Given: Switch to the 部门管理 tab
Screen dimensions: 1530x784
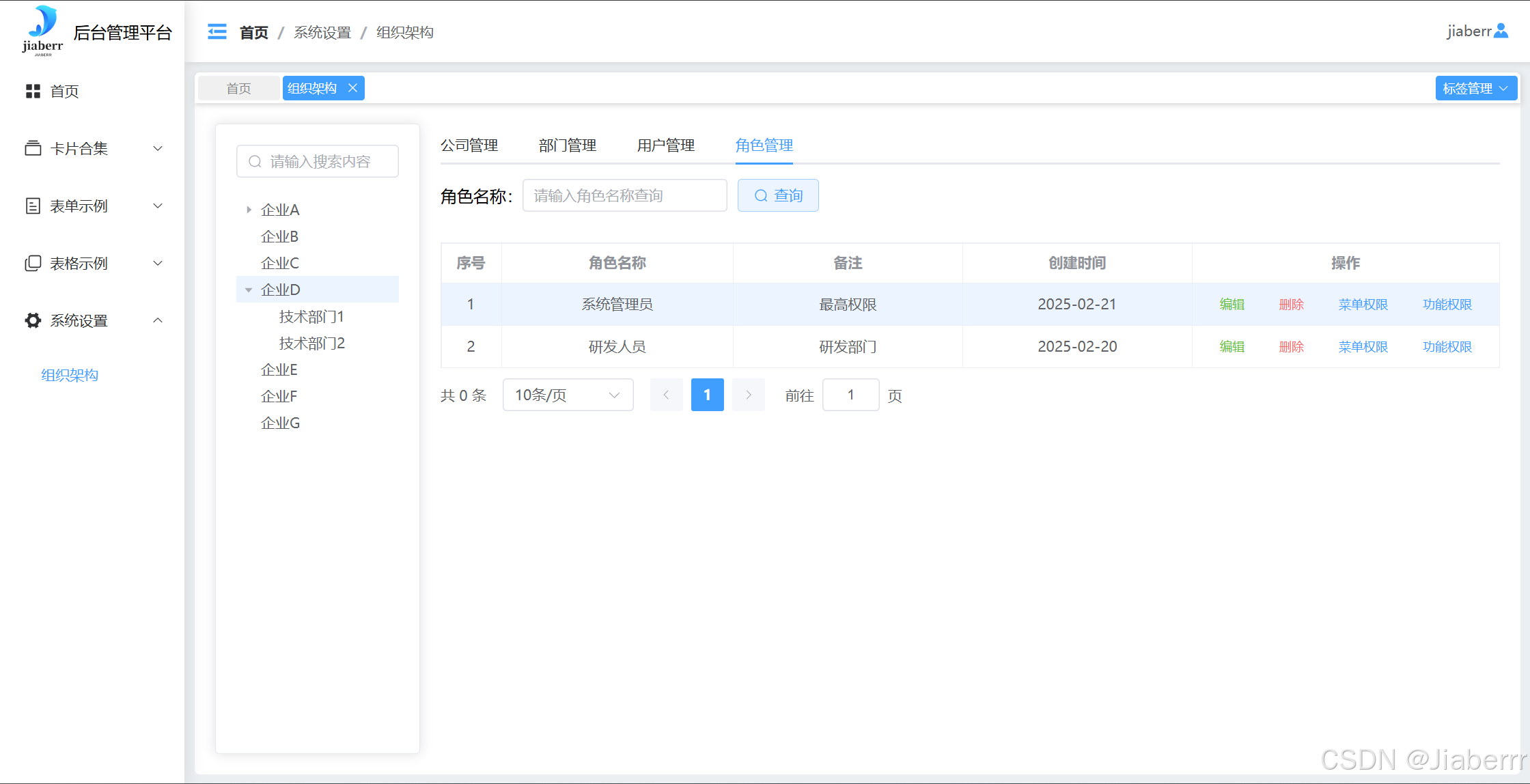Looking at the screenshot, I should 567,145.
